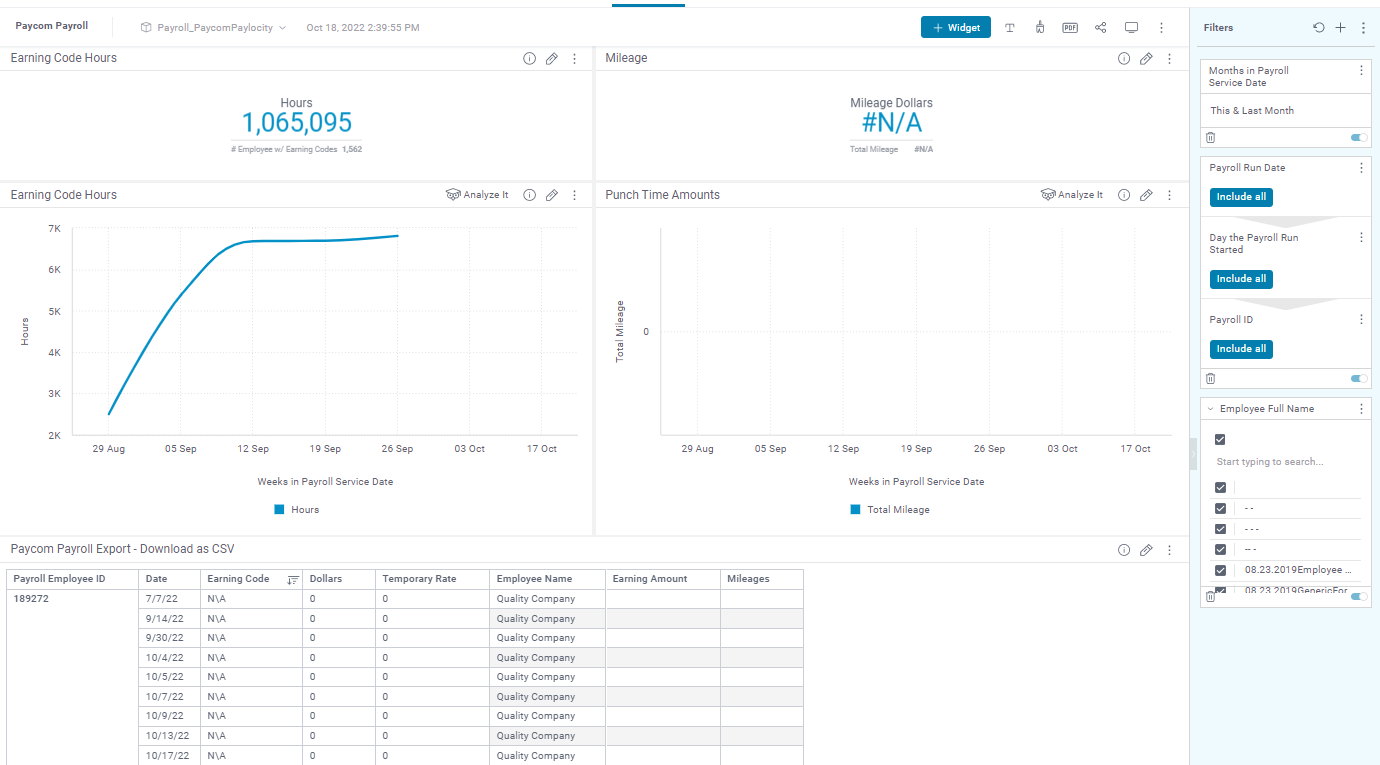
Task: Open Paycom Payroll Export widget three-dot menu
Action: click(x=1169, y=550)
